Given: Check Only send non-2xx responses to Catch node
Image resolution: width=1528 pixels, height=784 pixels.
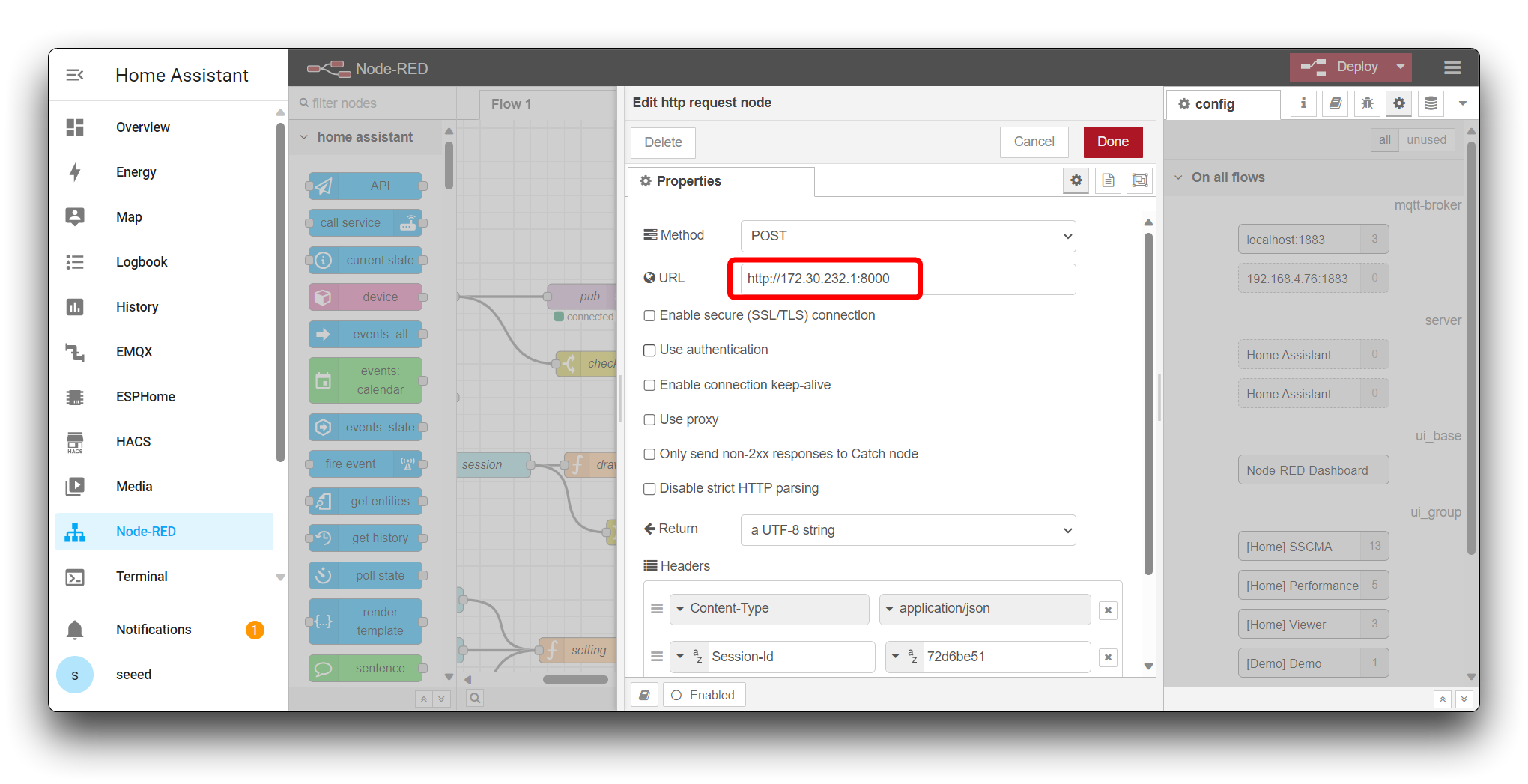Looking at the screenshot, I should point(649,454).
